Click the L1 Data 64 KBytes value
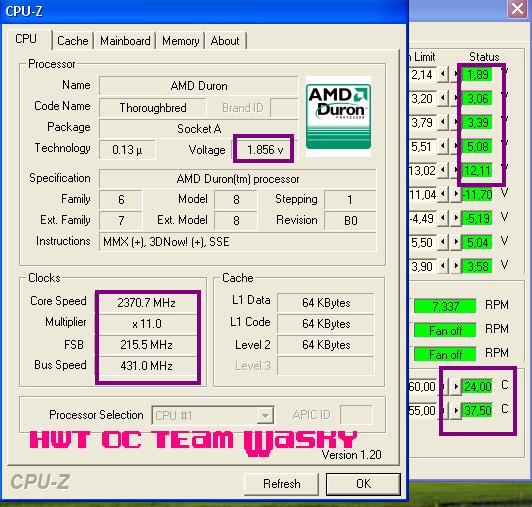This screenshot has width=532, height=507. (326, 302)
